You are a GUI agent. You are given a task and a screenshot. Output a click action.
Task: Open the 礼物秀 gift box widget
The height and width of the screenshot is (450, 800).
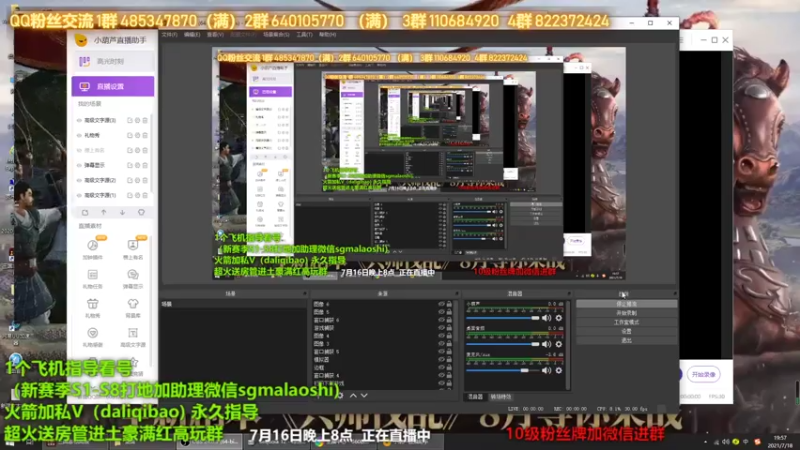pyautogui.click(x=92, y=308)
